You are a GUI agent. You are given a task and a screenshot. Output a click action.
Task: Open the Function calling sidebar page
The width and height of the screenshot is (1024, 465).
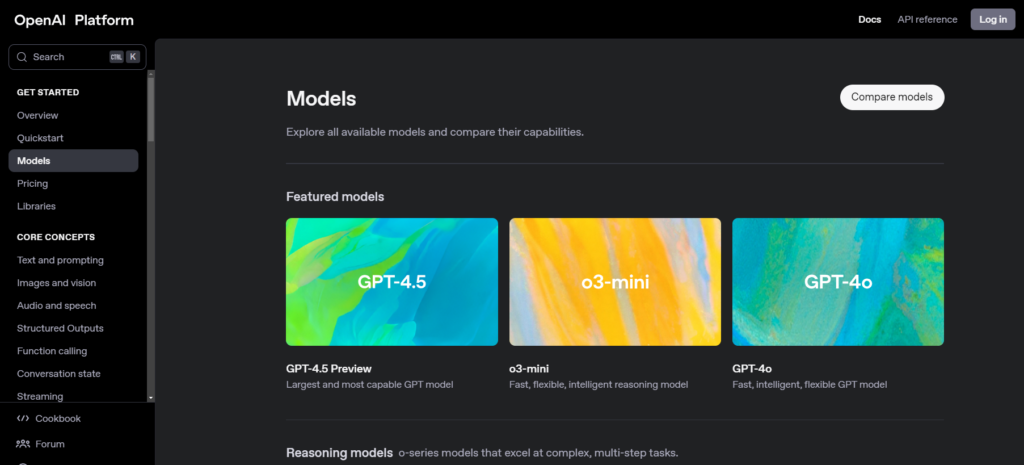click(52, 351)
